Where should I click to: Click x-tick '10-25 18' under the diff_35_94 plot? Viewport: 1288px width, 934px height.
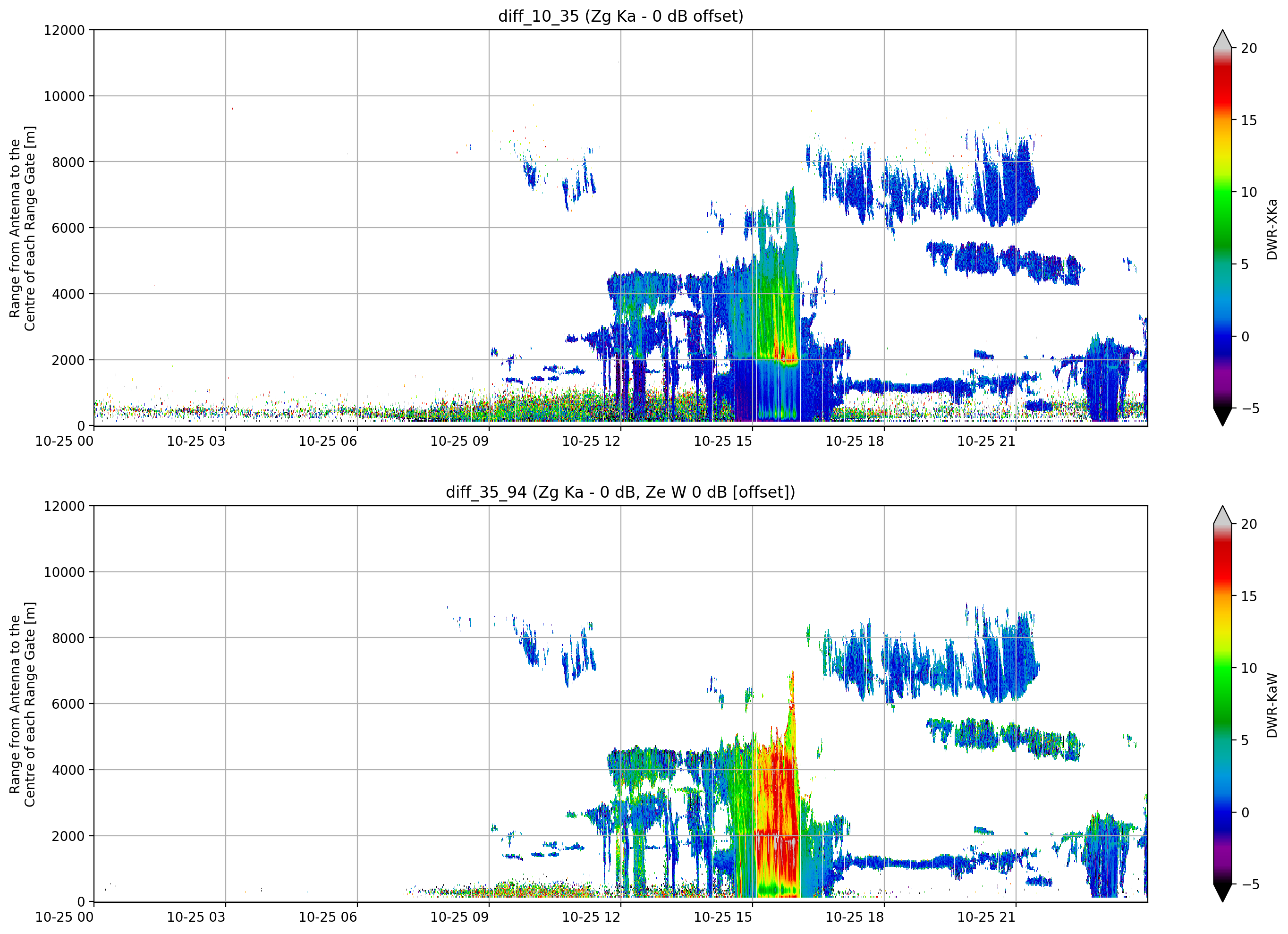pos(855,917)
